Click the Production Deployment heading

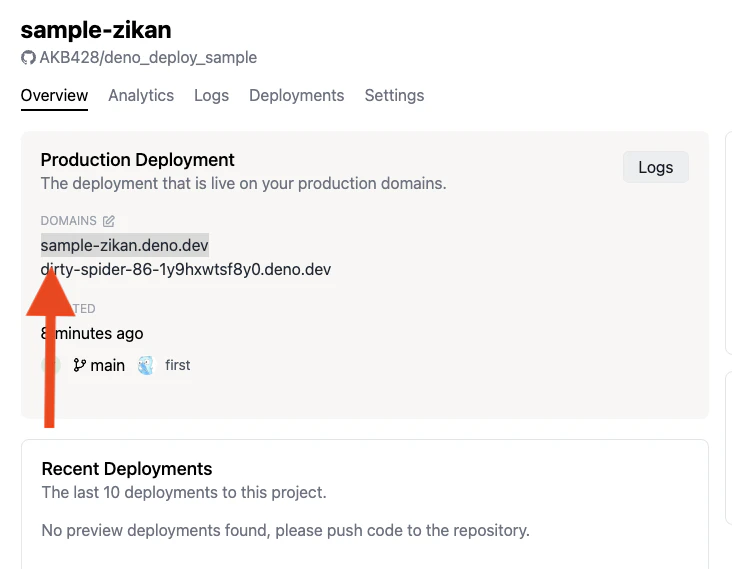click(x=137, y=160)
